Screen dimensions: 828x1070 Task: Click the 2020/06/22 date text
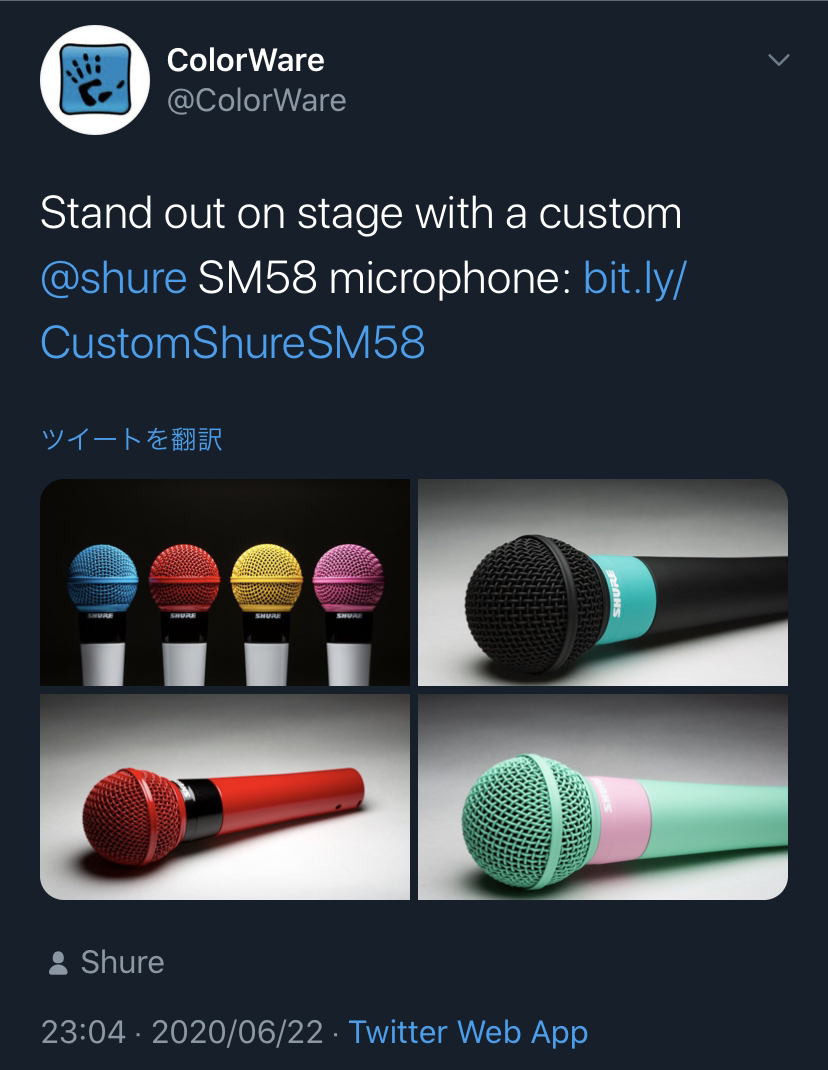pos(237,1032)
